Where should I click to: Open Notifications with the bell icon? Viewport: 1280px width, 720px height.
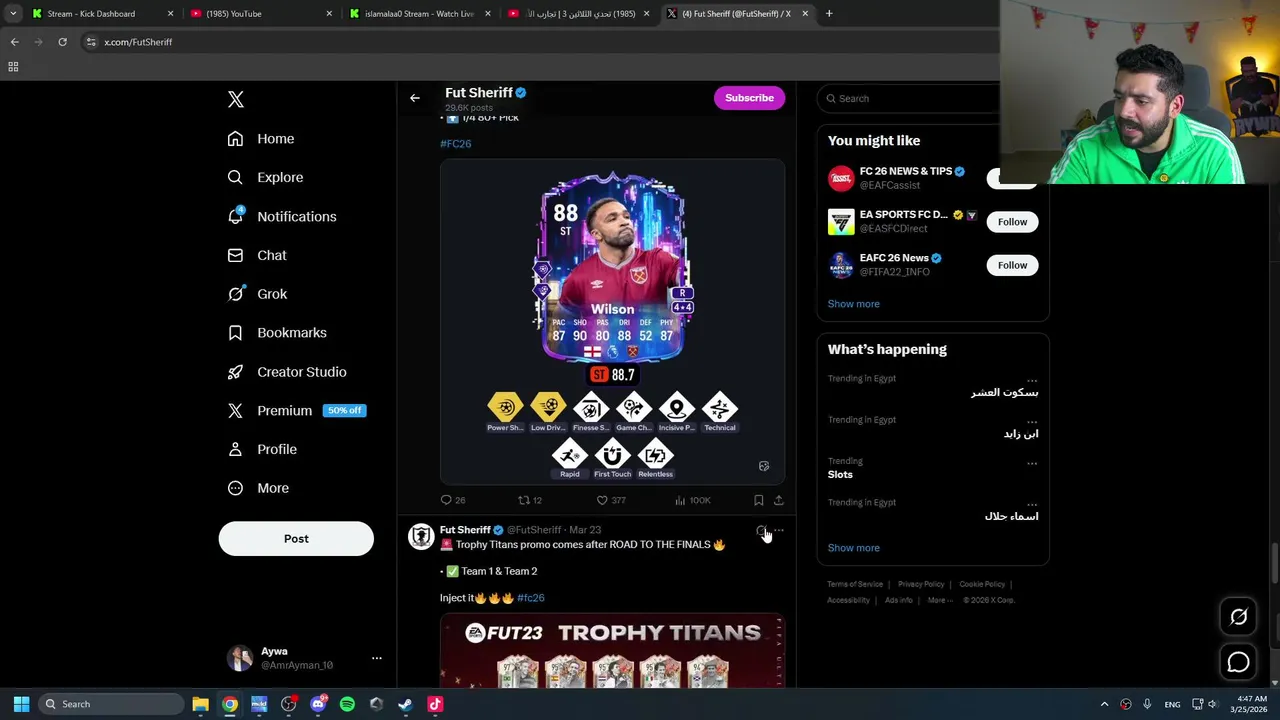(282, 216)
